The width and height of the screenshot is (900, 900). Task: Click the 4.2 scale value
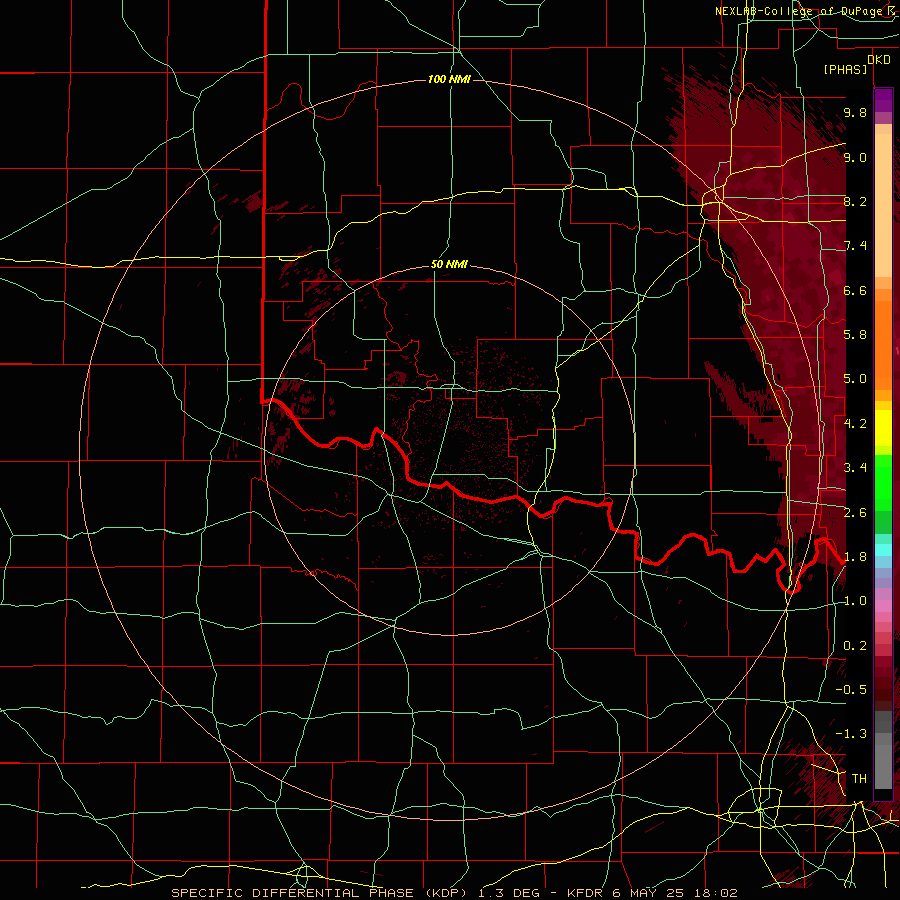click(x=855, y=424)
